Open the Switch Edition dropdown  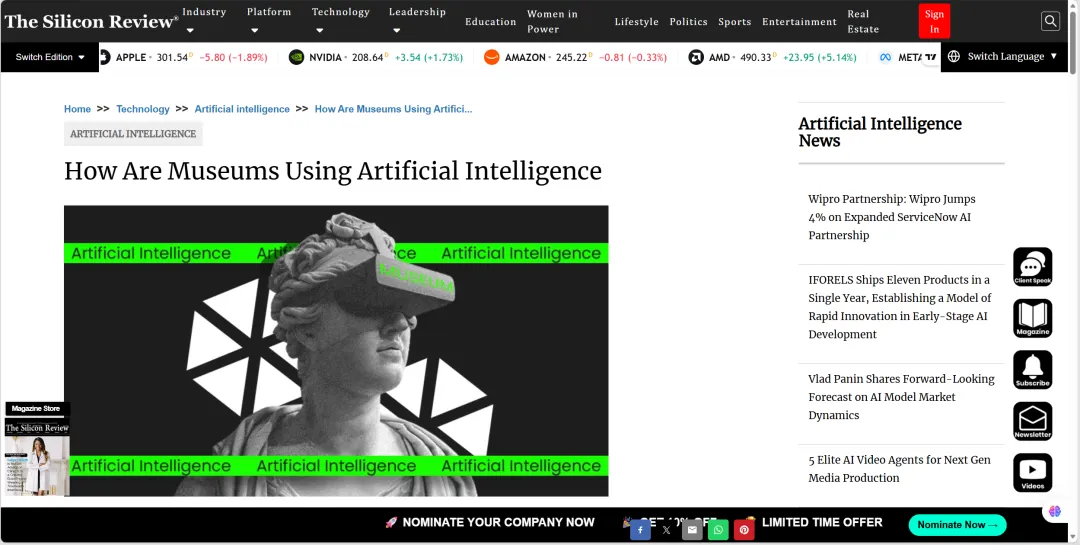[50, 57]
